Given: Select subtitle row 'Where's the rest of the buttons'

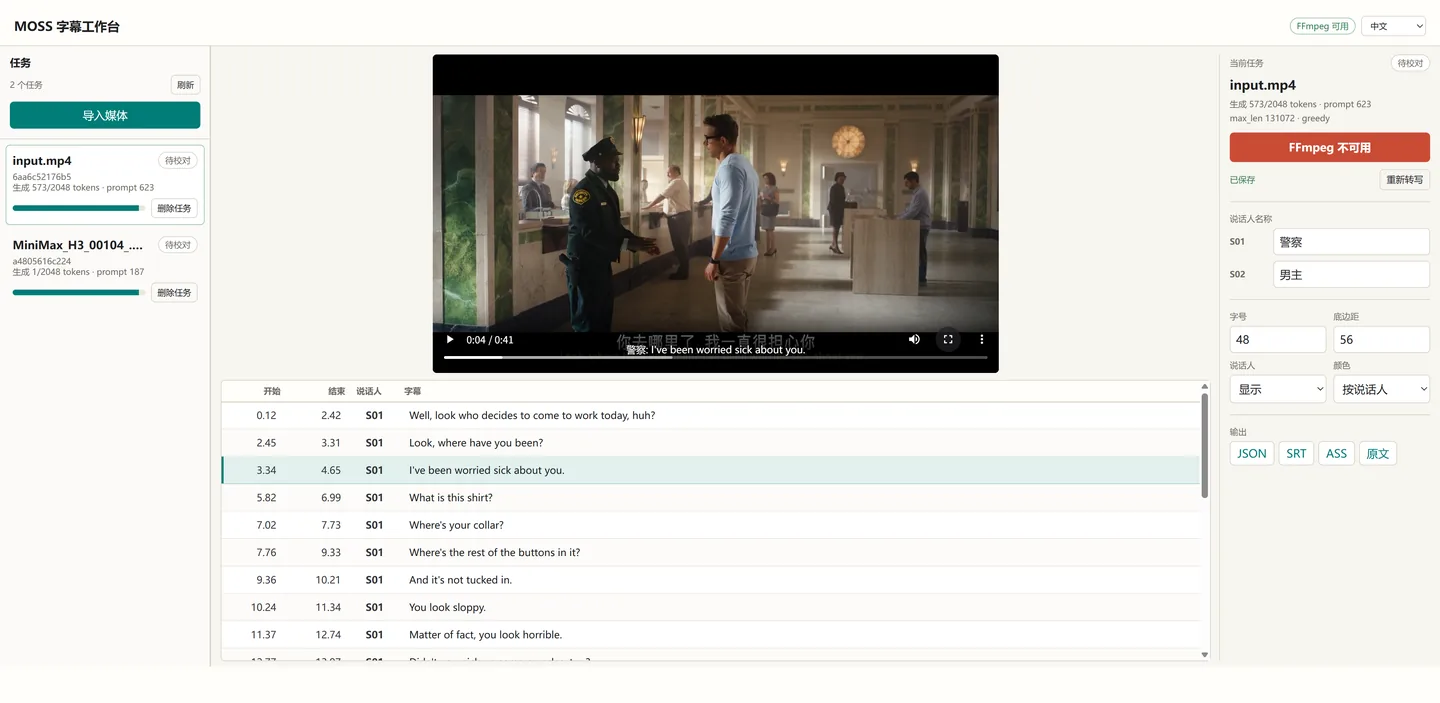Looking at the screenshot, I should 711,552.
